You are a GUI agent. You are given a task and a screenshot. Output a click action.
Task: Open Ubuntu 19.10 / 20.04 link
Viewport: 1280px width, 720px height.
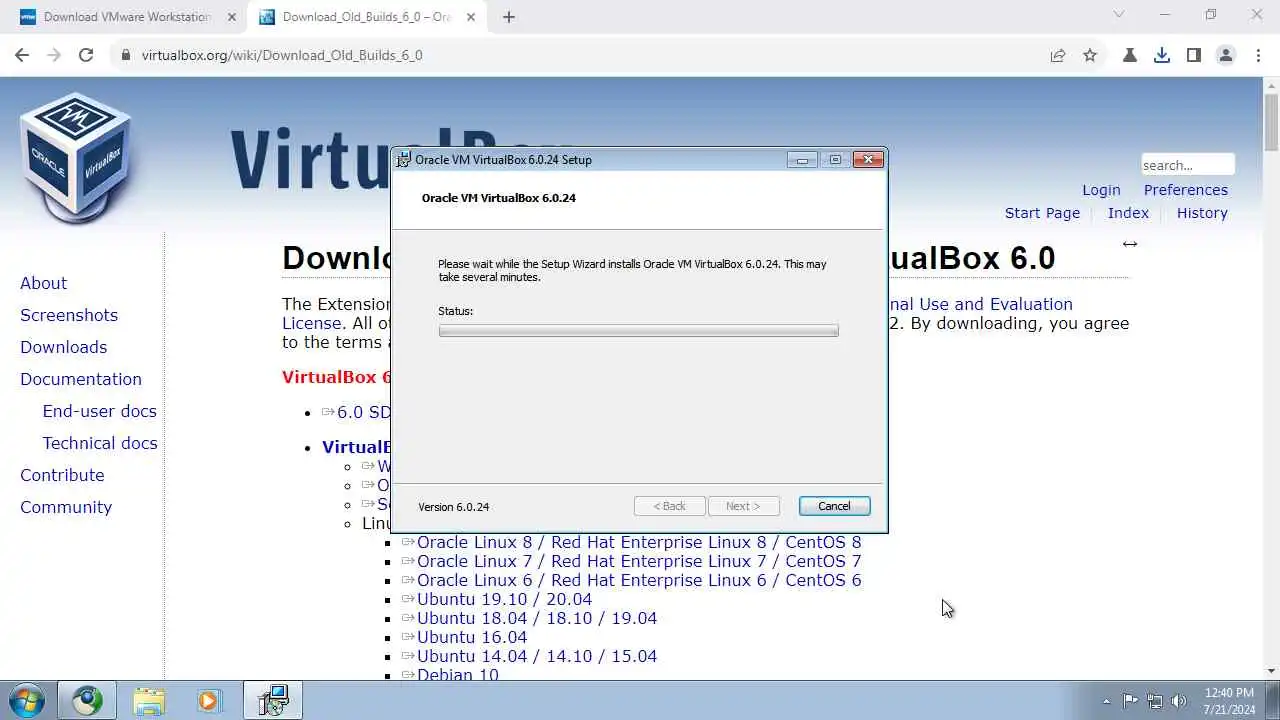[x=504, y=599]
